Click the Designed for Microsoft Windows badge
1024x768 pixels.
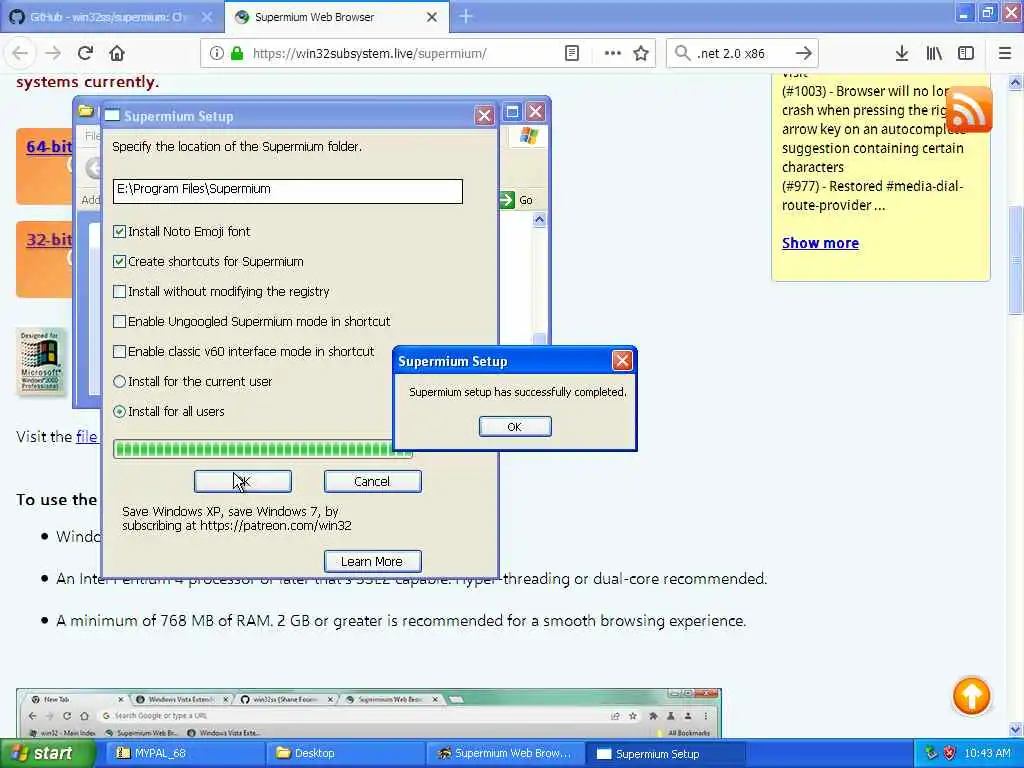pos(40,361)
